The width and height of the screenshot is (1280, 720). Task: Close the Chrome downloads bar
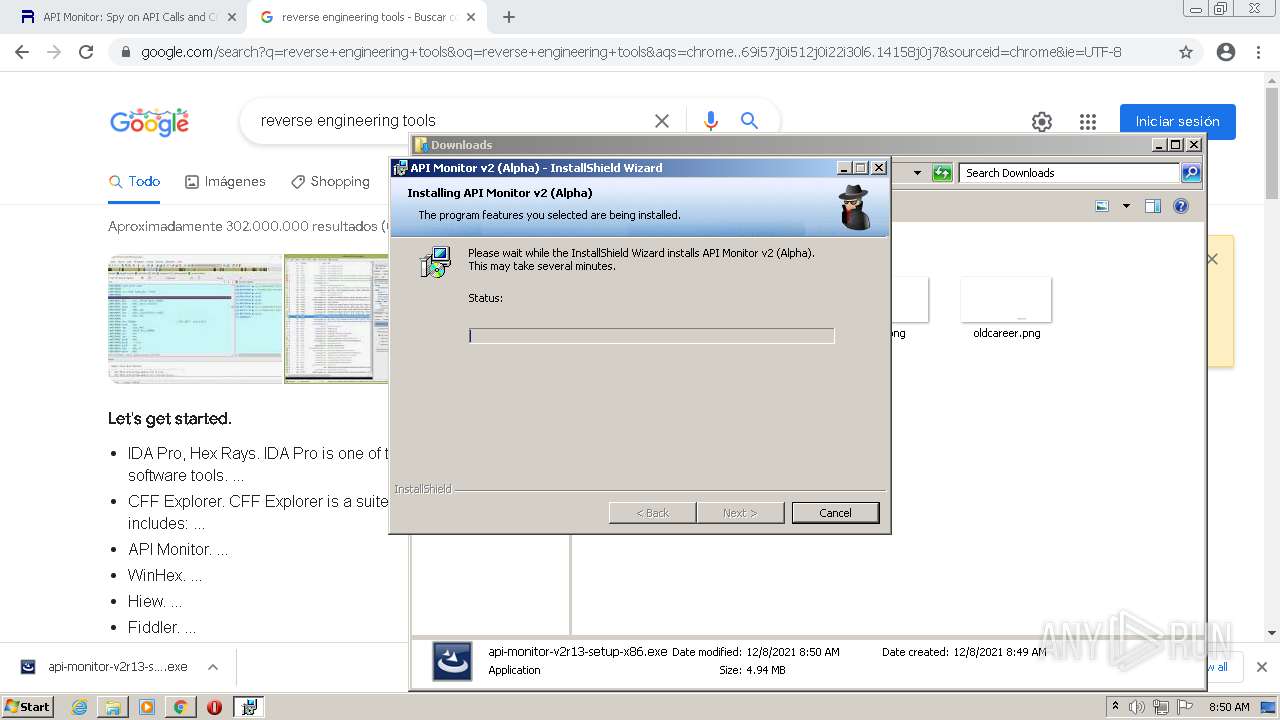point(1261,667)
